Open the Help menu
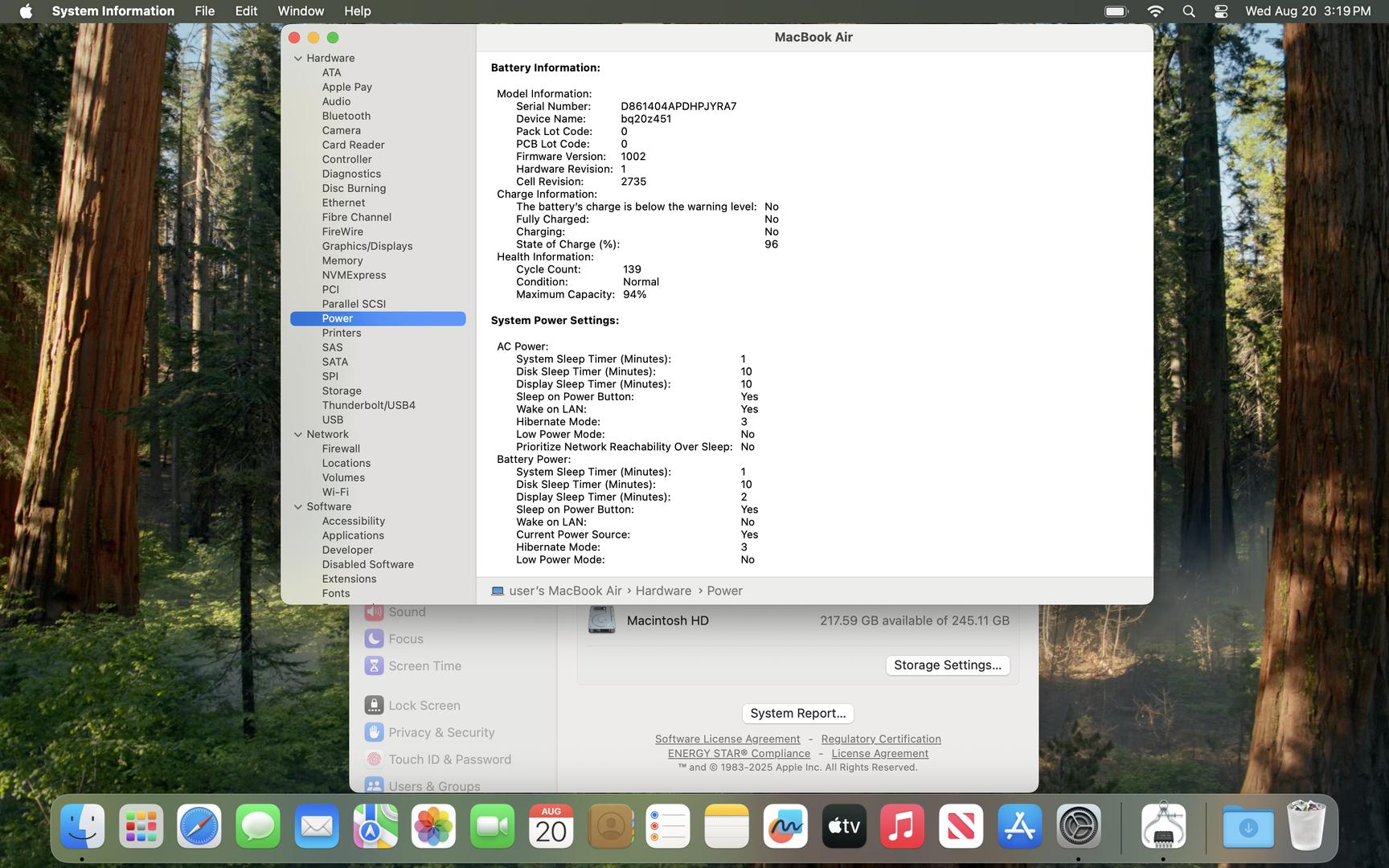Screen dimensions: 1389x868 click(x=357, y=11)
